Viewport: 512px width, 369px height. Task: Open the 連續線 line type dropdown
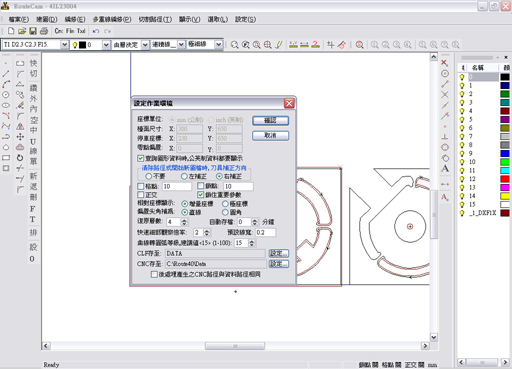tap(181, 44)
